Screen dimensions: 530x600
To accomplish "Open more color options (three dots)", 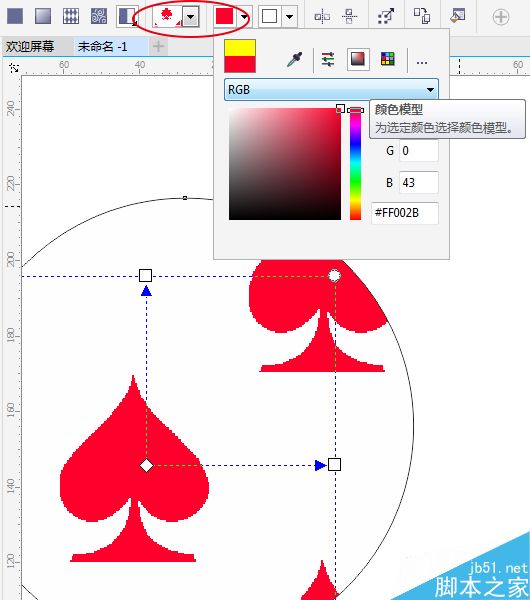I will [422, 62].
